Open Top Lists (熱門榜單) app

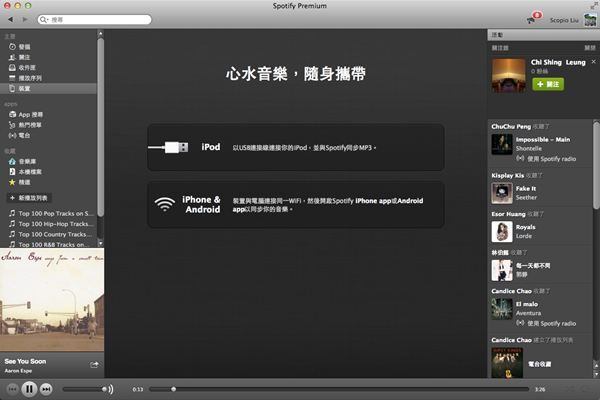[25, 125]
